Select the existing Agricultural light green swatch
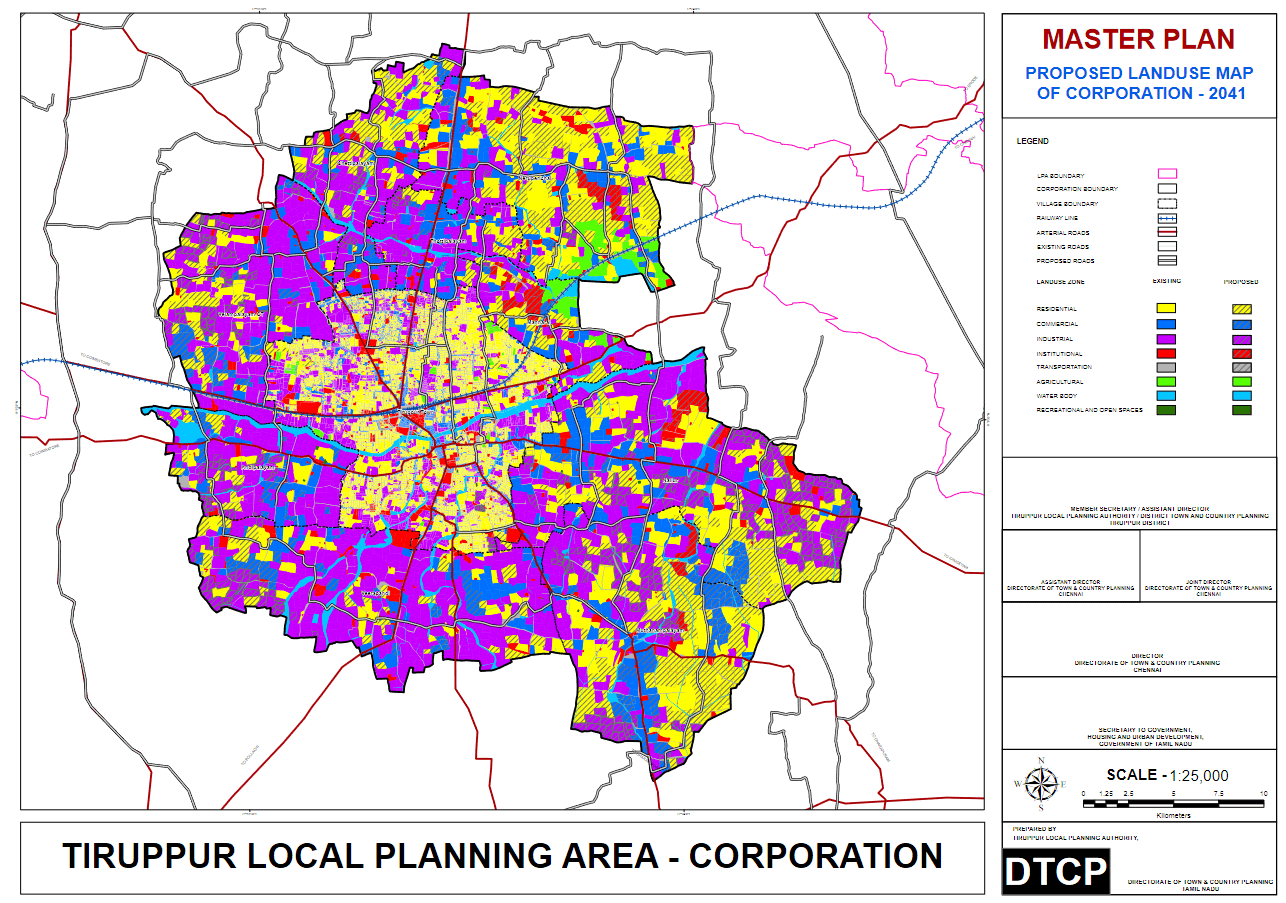Screen dimensions: 1286x903 pyautogui.click(x=1166, y=381)
